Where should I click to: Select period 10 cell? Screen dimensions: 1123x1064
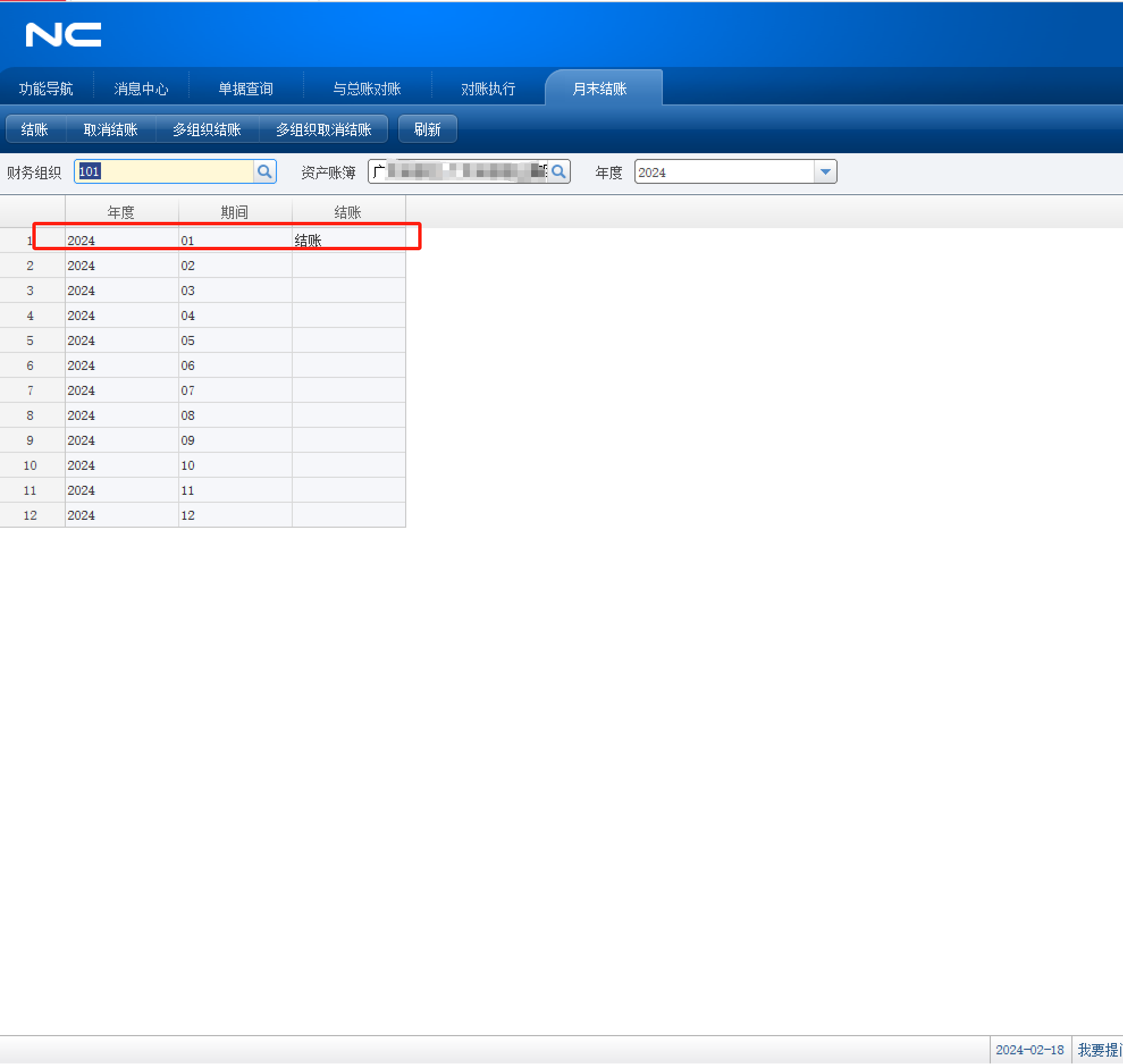[235, 465]
